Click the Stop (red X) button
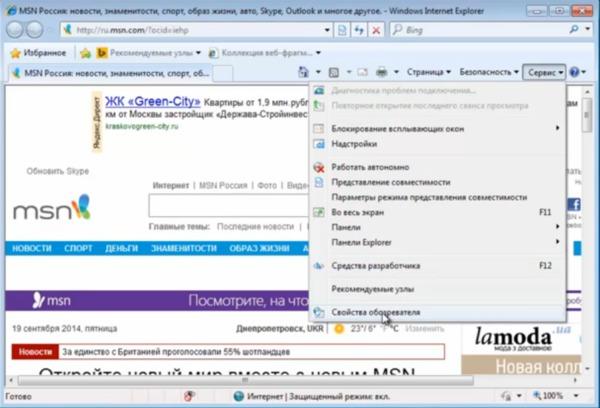 coord(378,32)
